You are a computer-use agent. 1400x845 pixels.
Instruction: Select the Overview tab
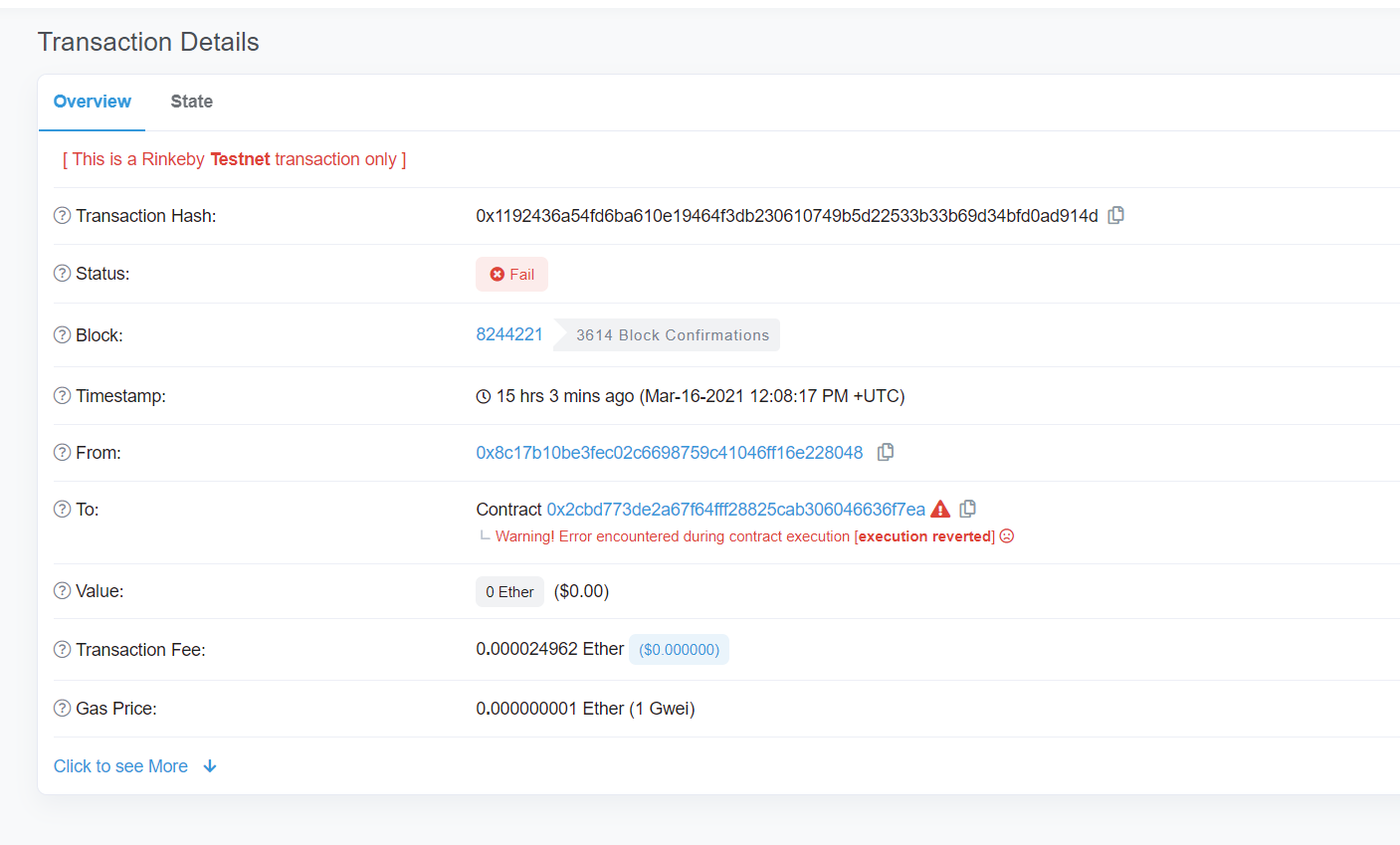[x=92, y=101]
